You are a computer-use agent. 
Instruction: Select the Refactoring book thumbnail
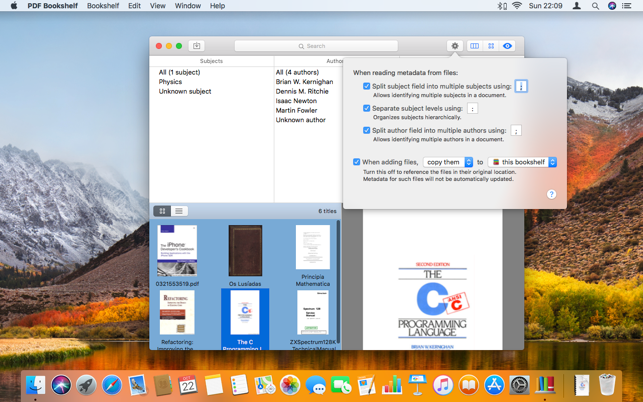pos(177,313)
